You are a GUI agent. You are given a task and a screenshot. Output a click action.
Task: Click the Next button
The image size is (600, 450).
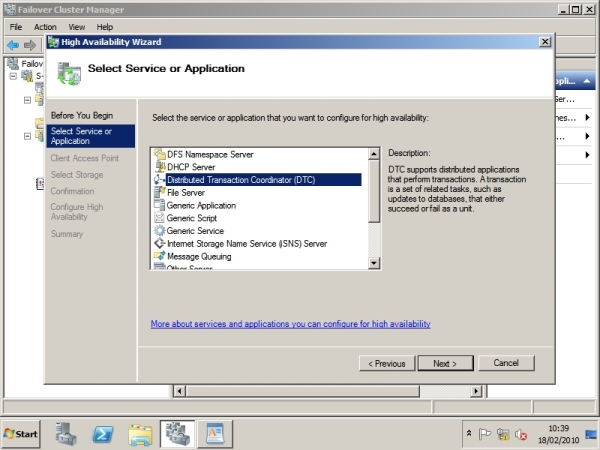point(445,363)
